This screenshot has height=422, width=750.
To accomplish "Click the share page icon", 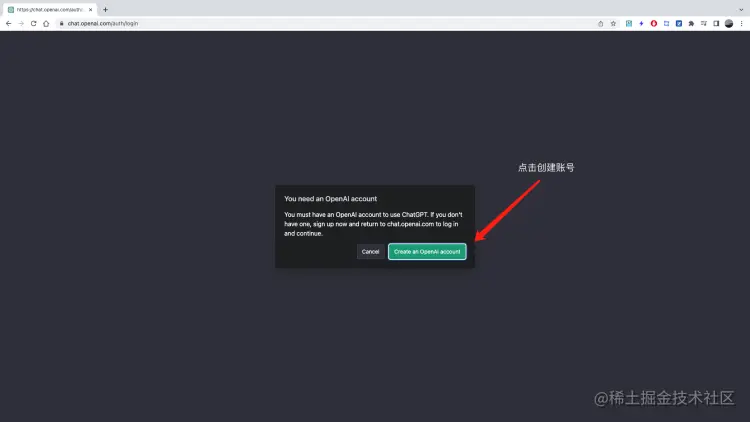I will (x=600, y=23).
